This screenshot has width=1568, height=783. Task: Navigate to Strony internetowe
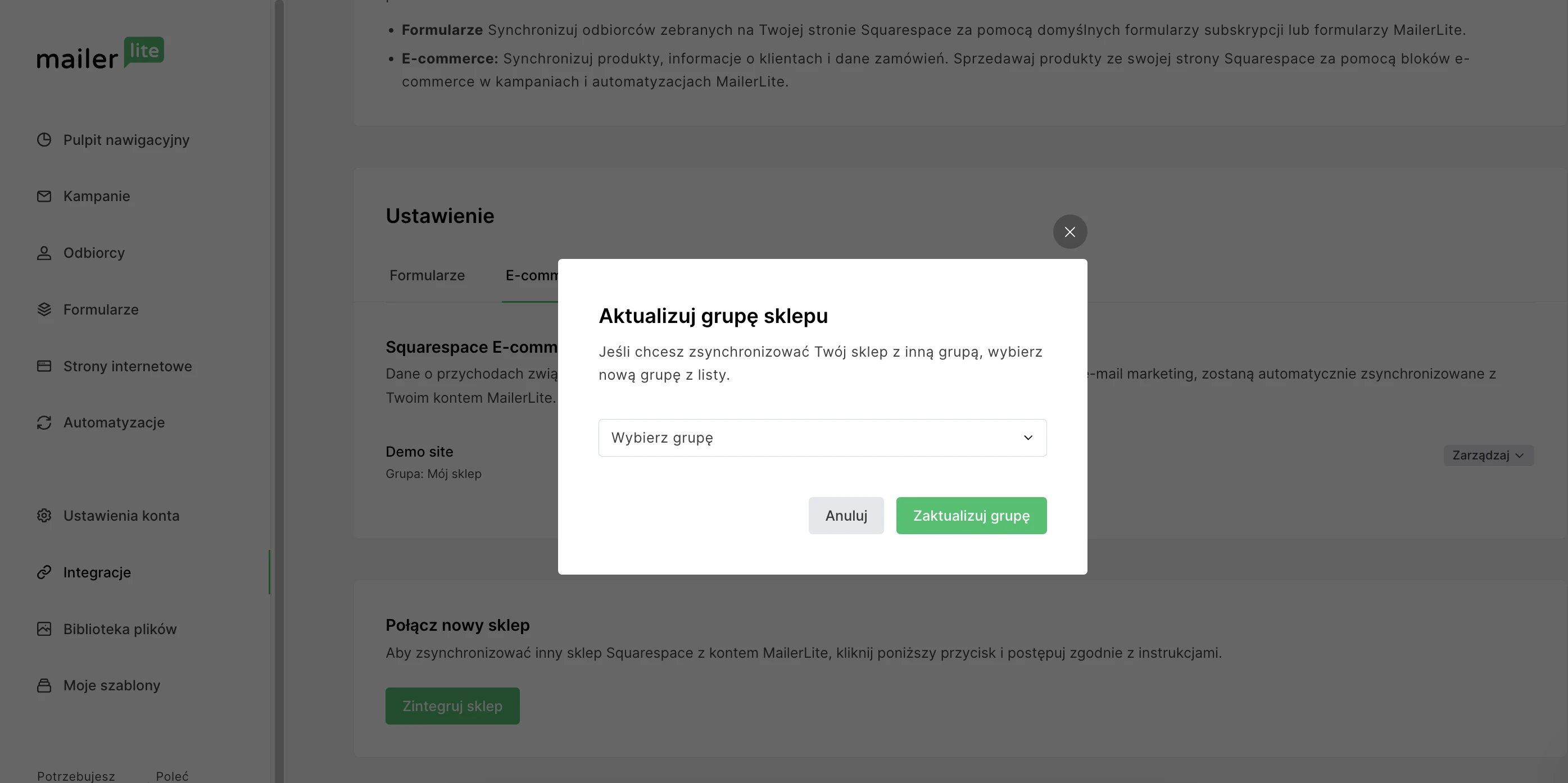click(x=127, y=366)
